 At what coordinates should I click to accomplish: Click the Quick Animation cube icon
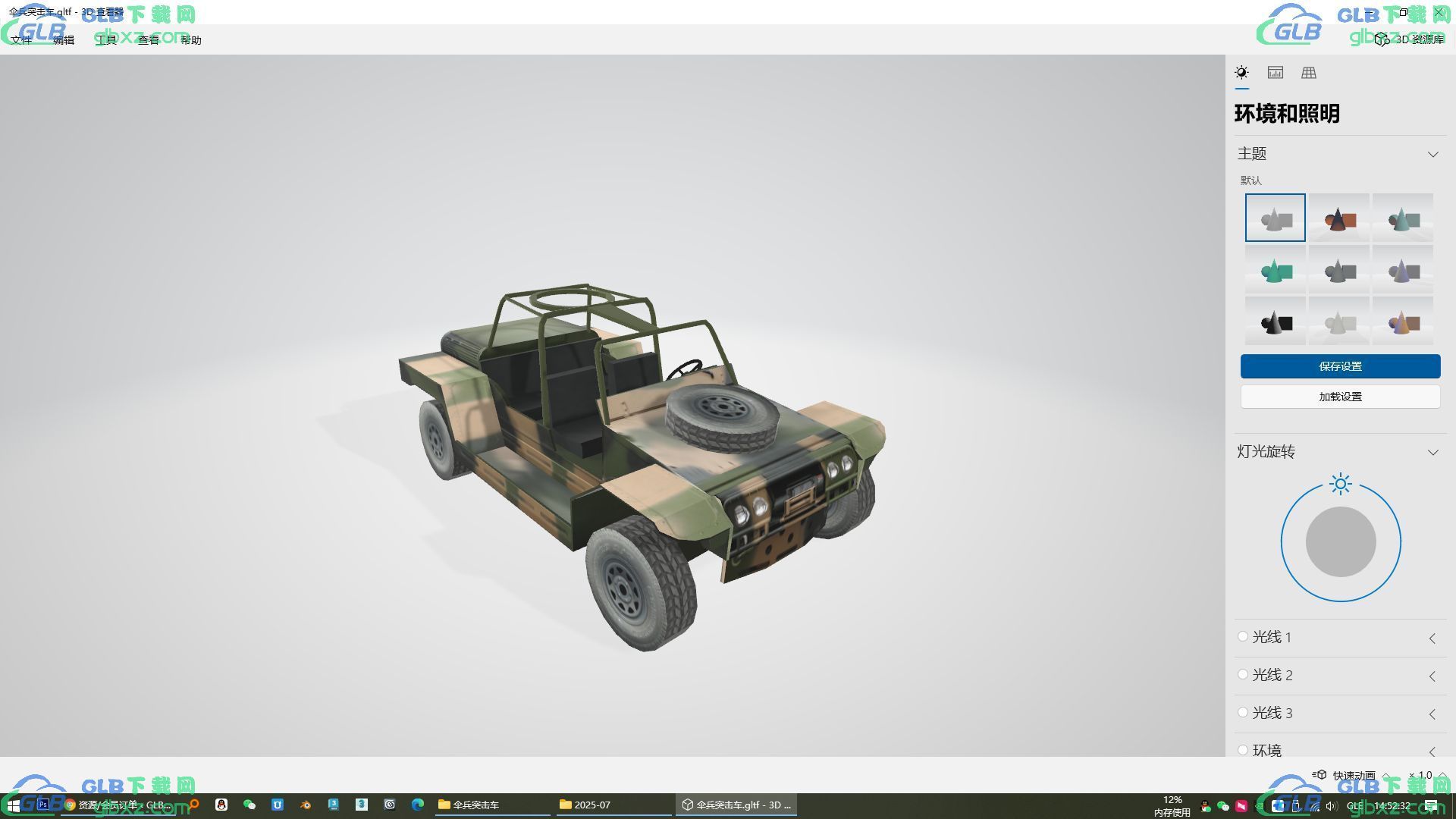point(1320,775)
